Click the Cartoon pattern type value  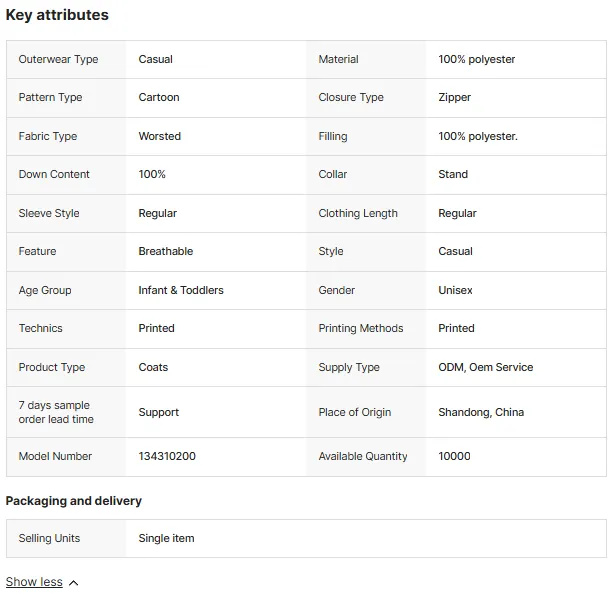point(159,97)
